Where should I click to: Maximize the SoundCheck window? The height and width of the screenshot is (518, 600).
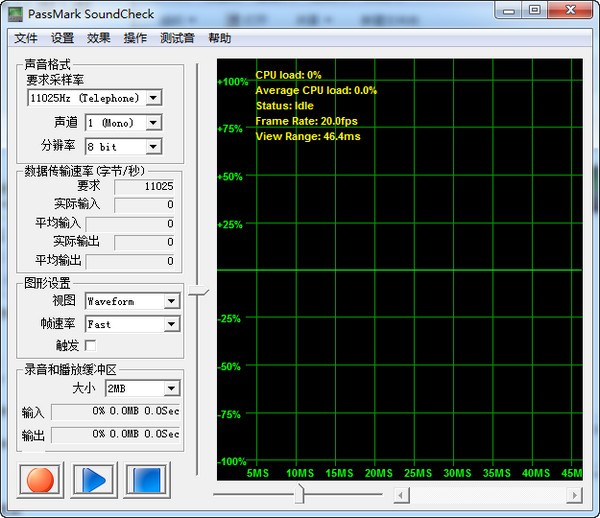tap(535, 10)
